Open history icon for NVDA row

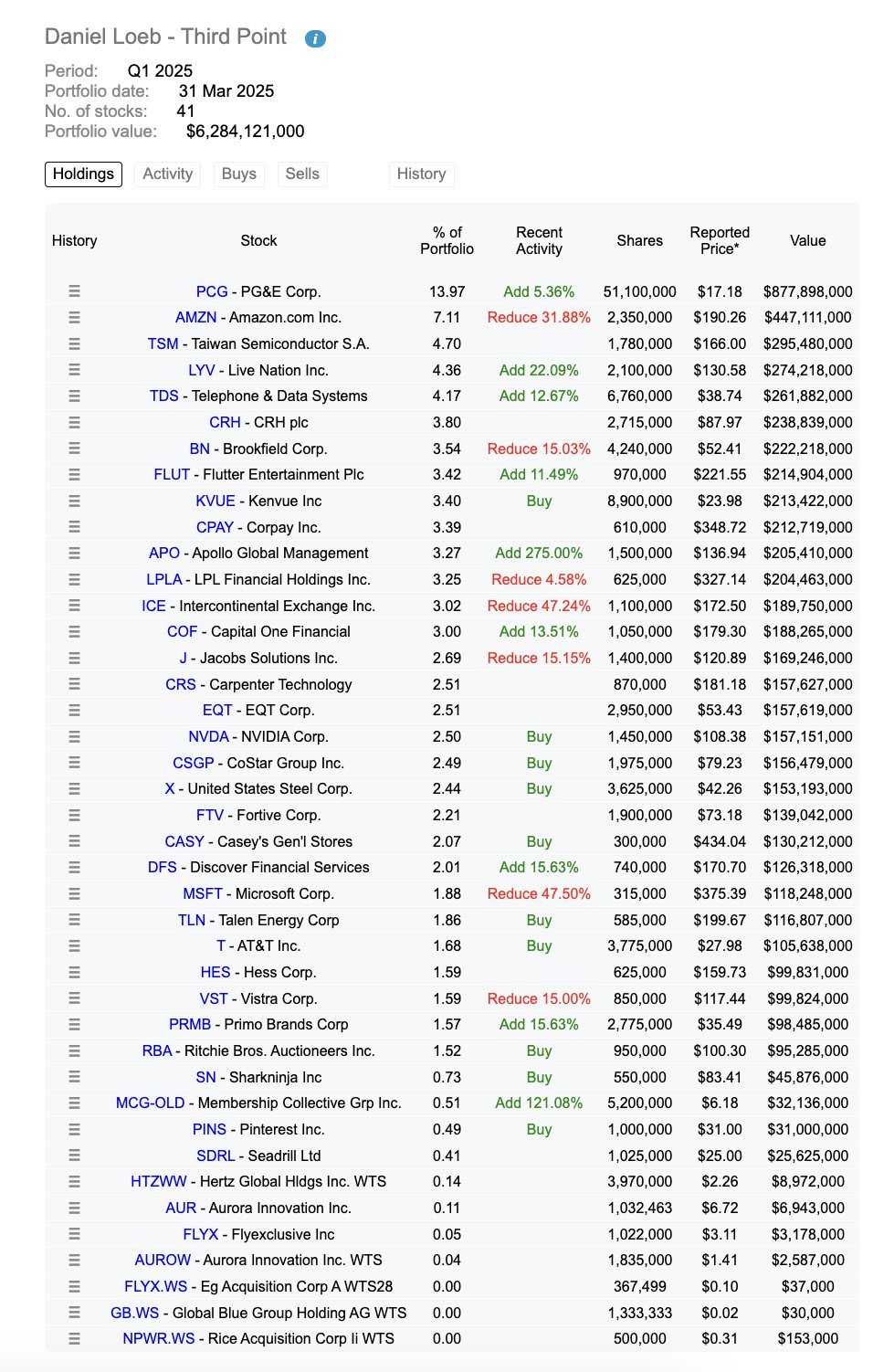pyautogui.click(x=74, y=736)
